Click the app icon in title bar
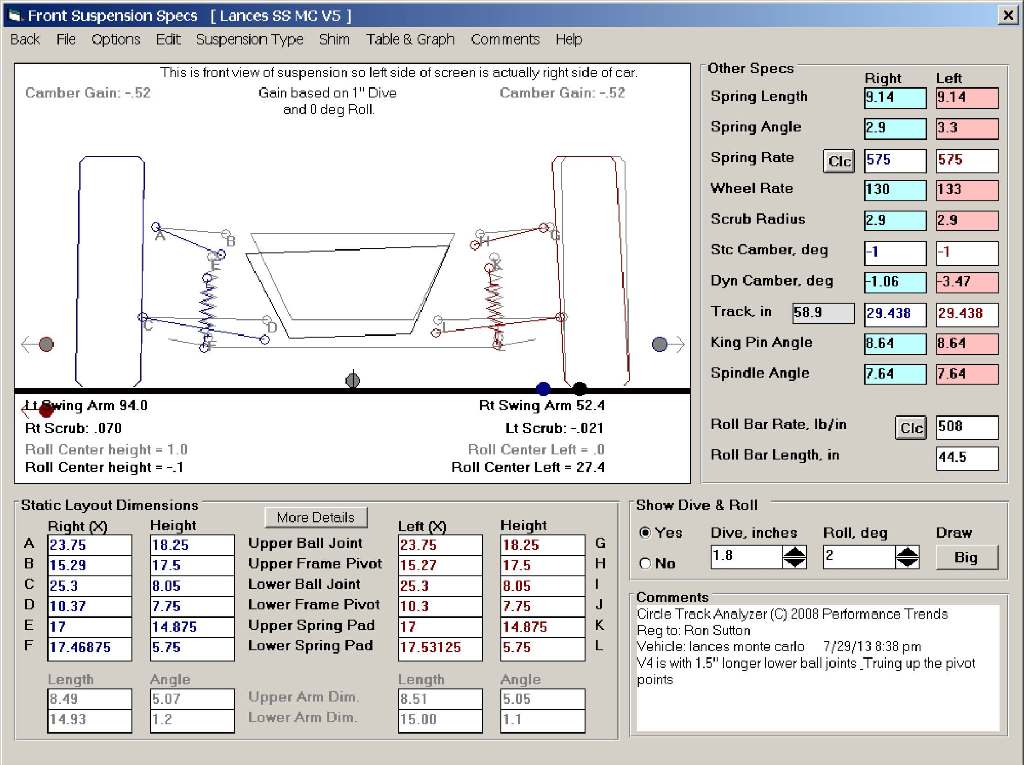 [x=14, y=16]
